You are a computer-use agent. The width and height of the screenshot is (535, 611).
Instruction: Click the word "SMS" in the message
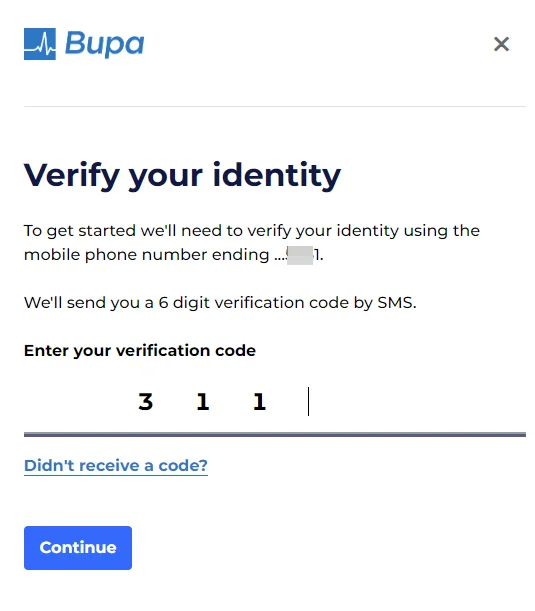397,303
